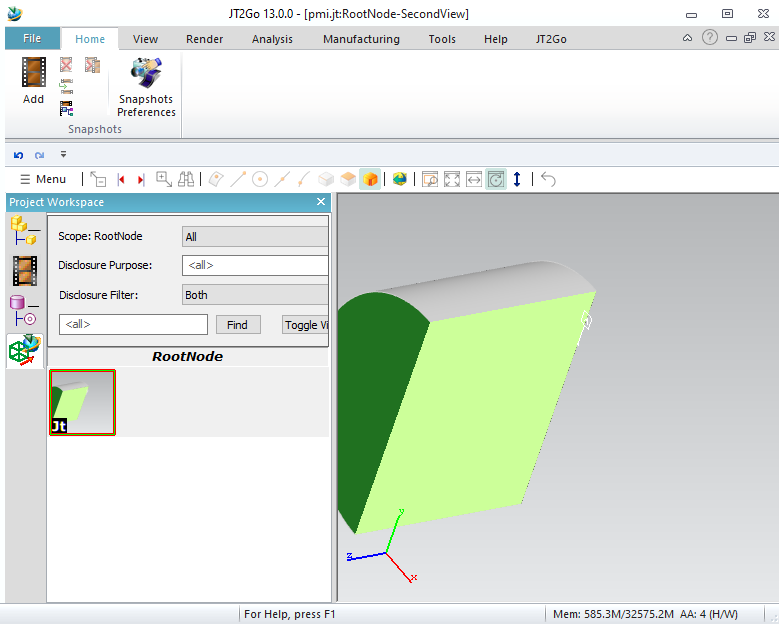The height and width of the screenshot is (624, 779).
Task: Open the green cube PMI views tab icon
Action: 25,351
